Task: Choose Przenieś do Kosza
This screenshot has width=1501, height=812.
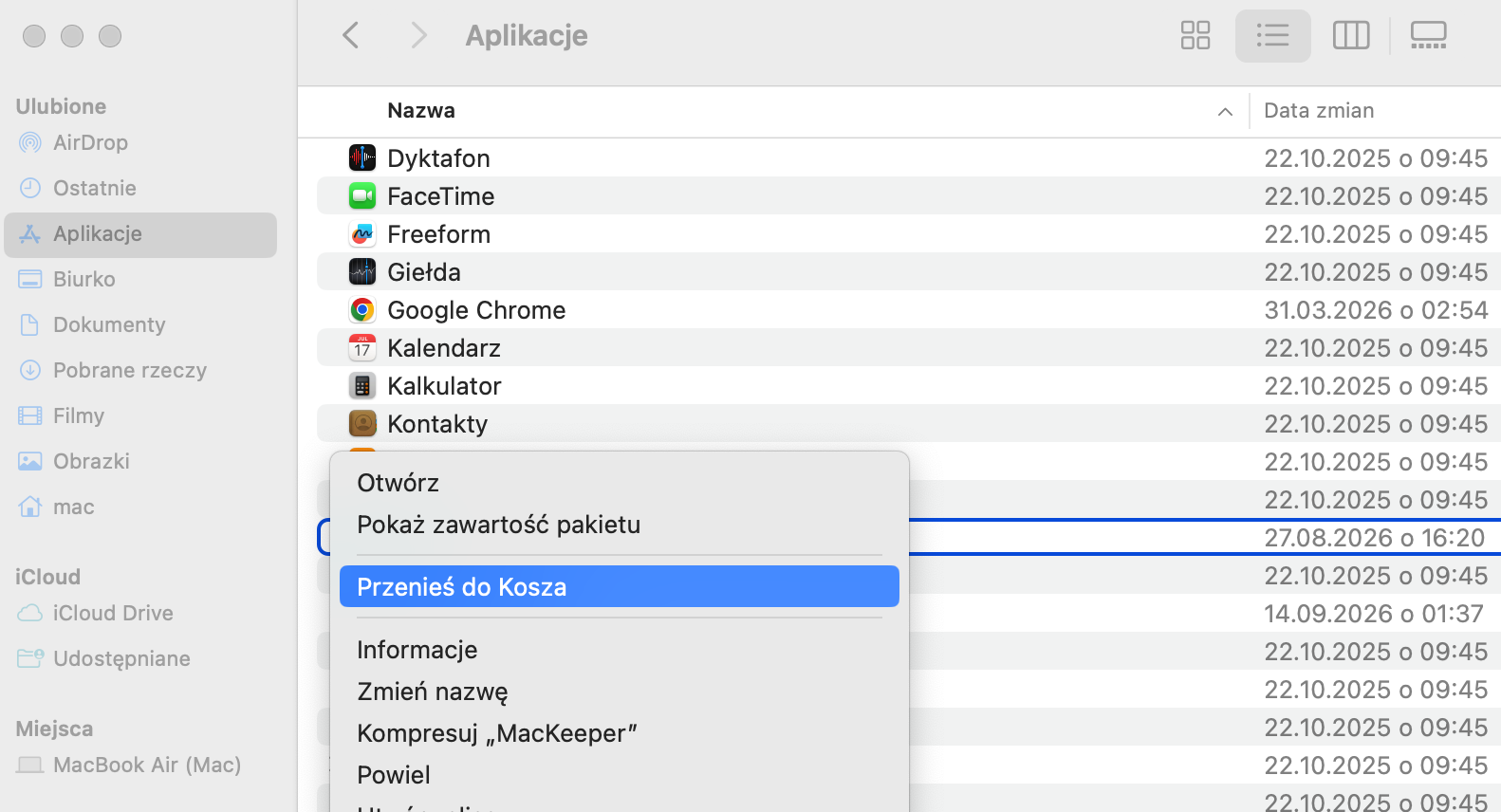Action: tap(619, 586)
